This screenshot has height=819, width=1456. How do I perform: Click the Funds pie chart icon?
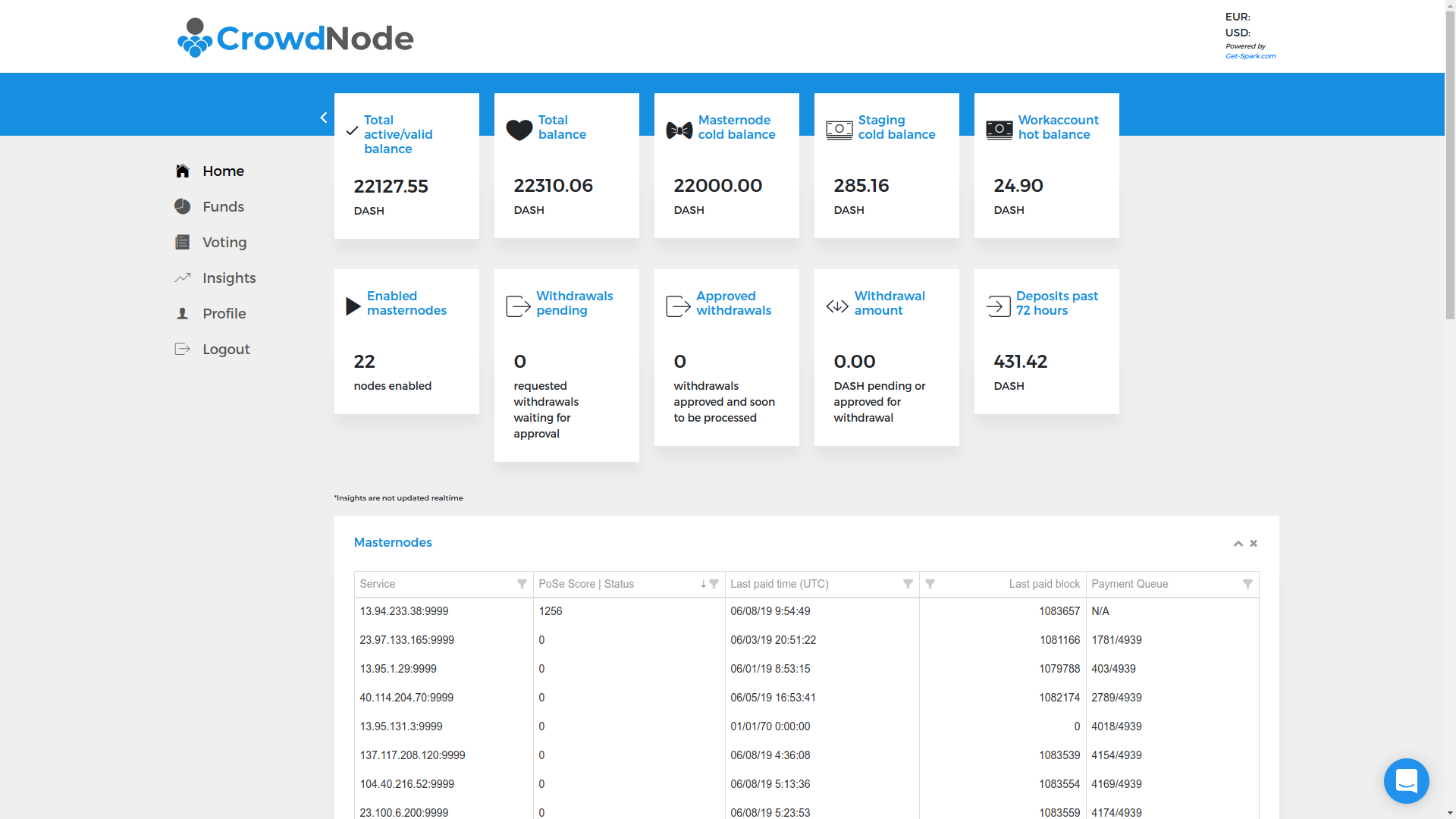(x=182, y=206)
